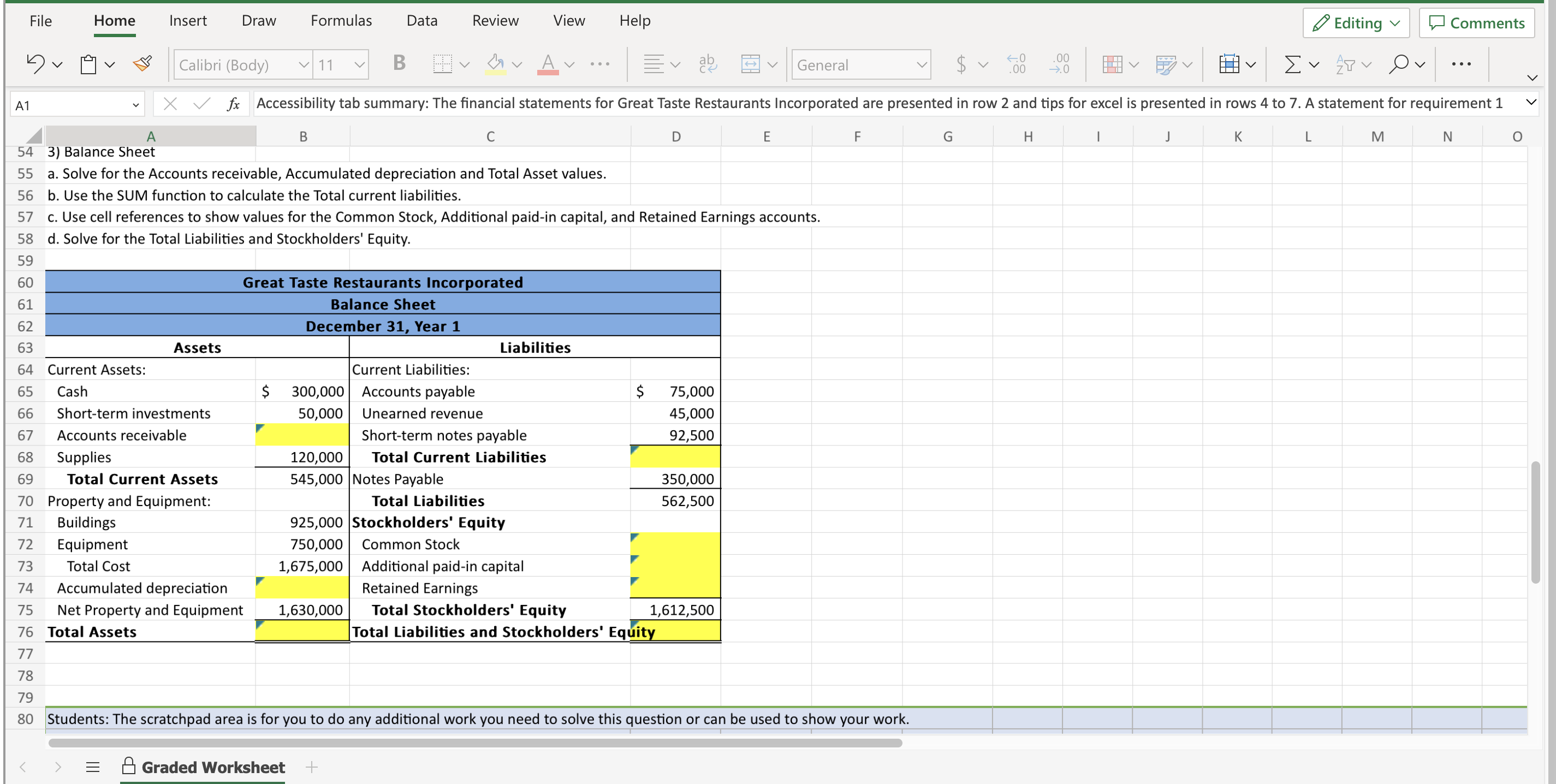Select the Format Painter tool
The height and width of the screenshot is (784, 1556).
coord(142,63)
